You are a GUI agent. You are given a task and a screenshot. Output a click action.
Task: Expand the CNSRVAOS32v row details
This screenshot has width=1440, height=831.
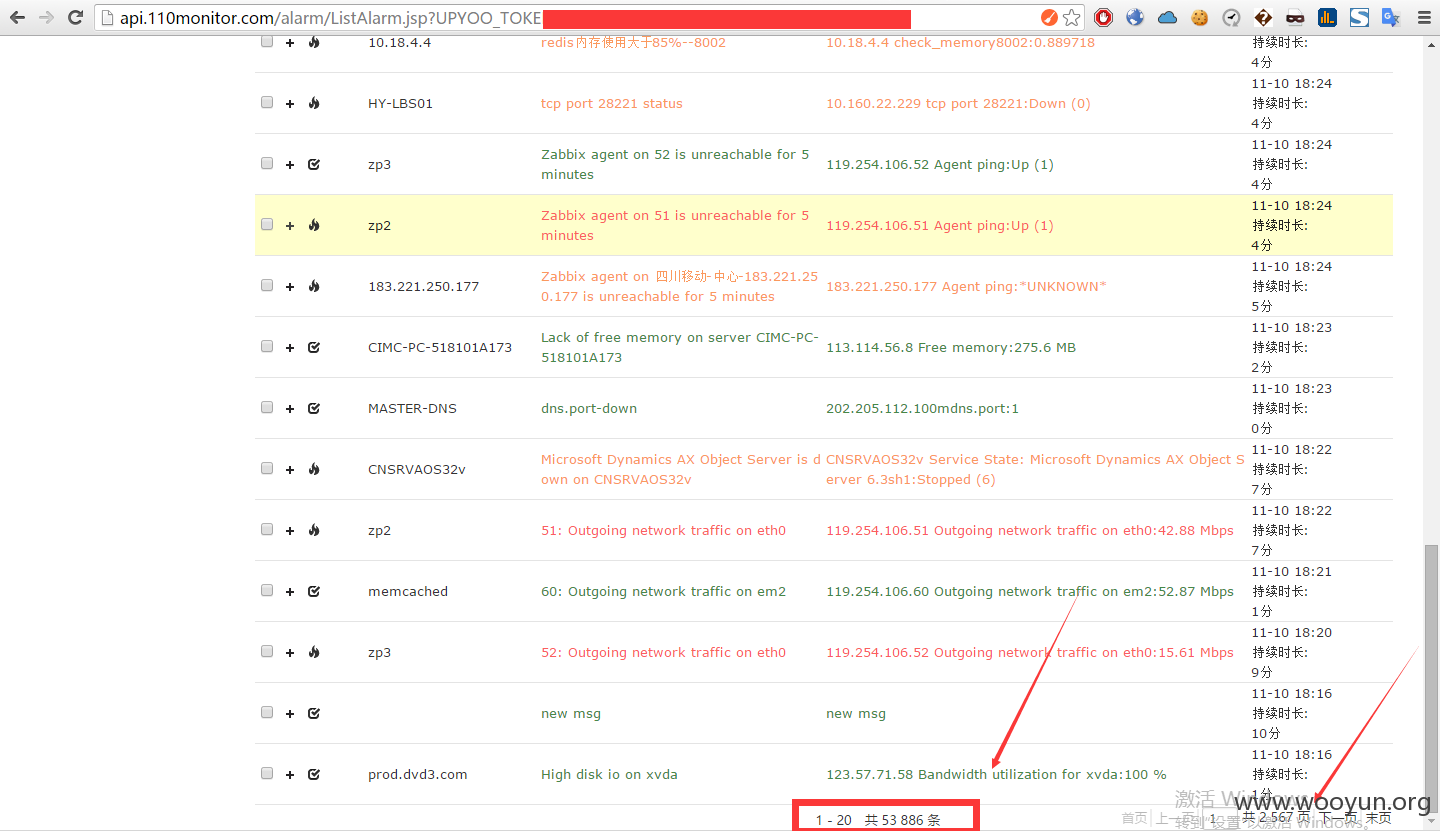pyautogui.click(x=290, y=470)
